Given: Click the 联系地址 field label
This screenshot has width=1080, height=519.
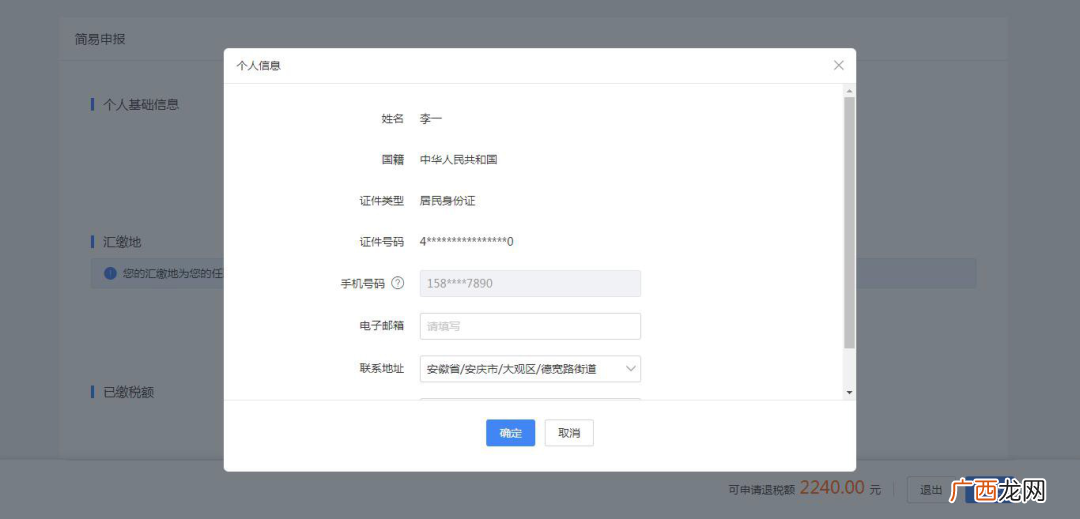Looking at the screenshot, I should (382, 368).
